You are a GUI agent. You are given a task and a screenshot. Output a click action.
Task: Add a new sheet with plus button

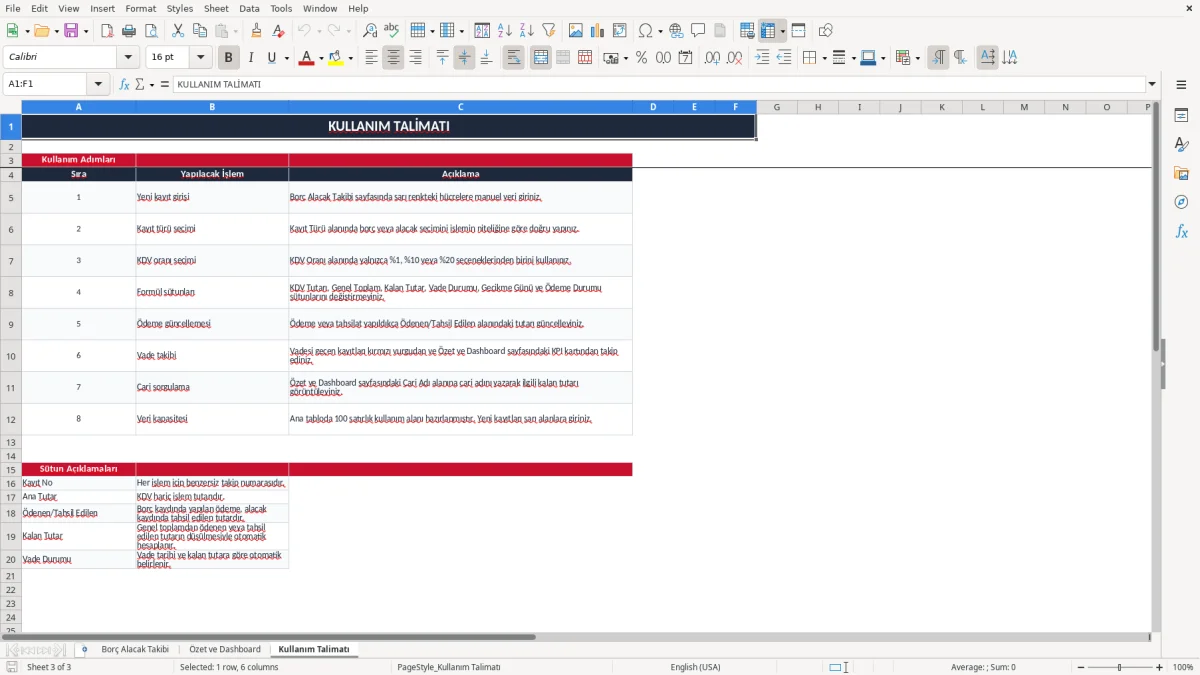tap(84, 649)
